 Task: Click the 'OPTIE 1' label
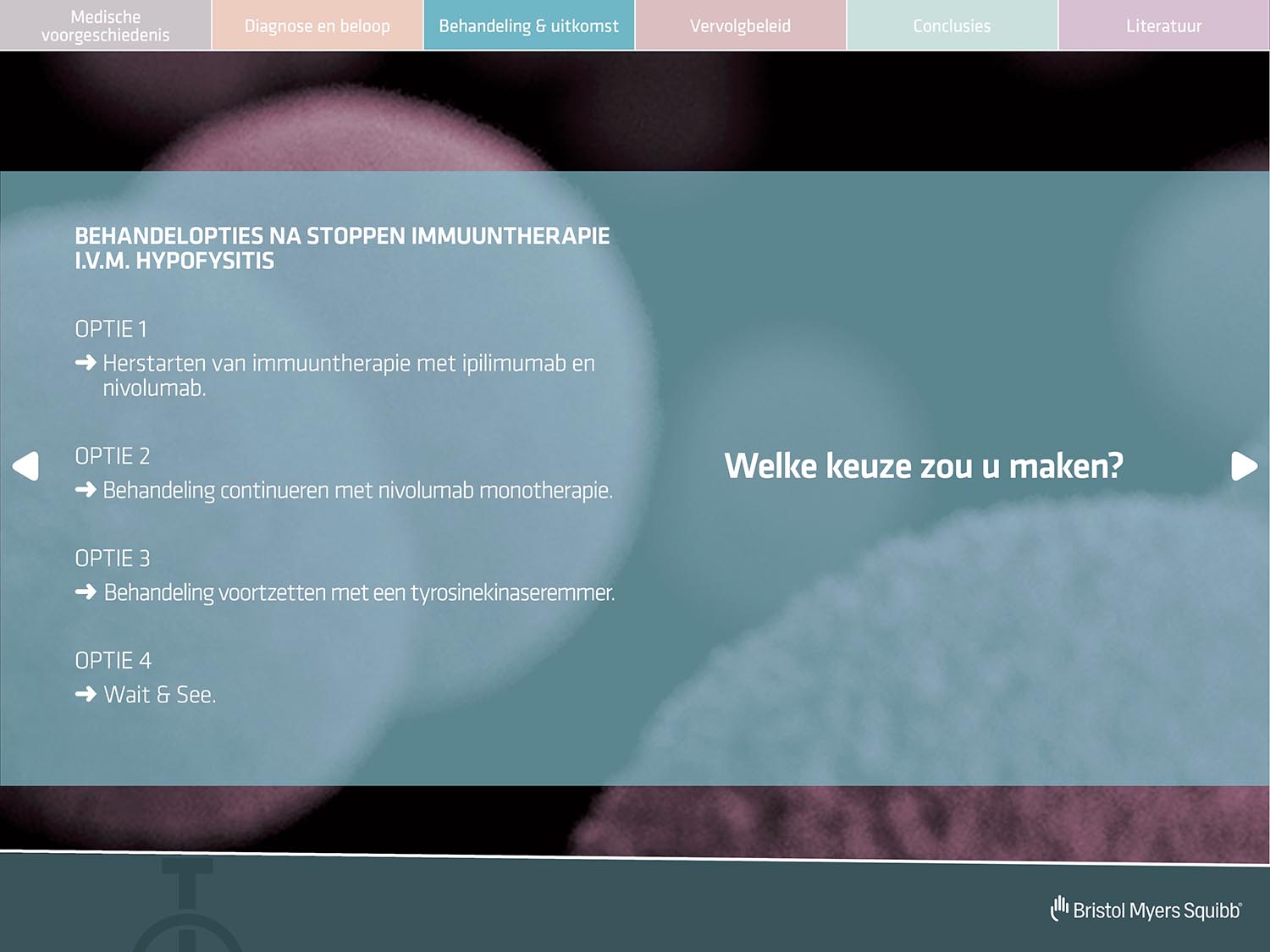pyautogui.click(x=111, y=328)
